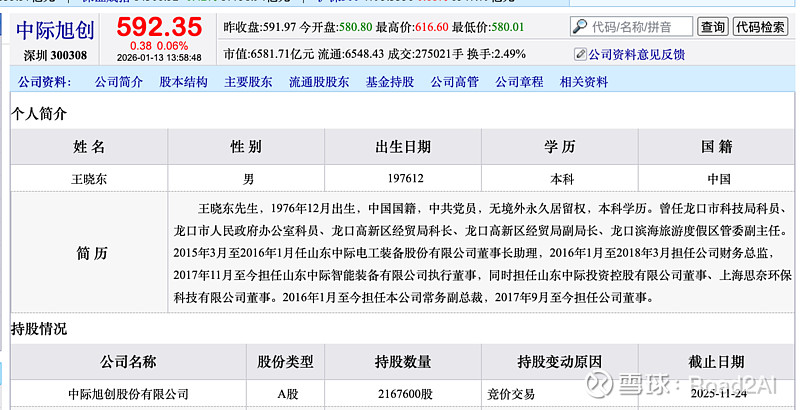Click 最高价 value 616.60
Screen dimensions: 800x410
click(x=432, y=27)
